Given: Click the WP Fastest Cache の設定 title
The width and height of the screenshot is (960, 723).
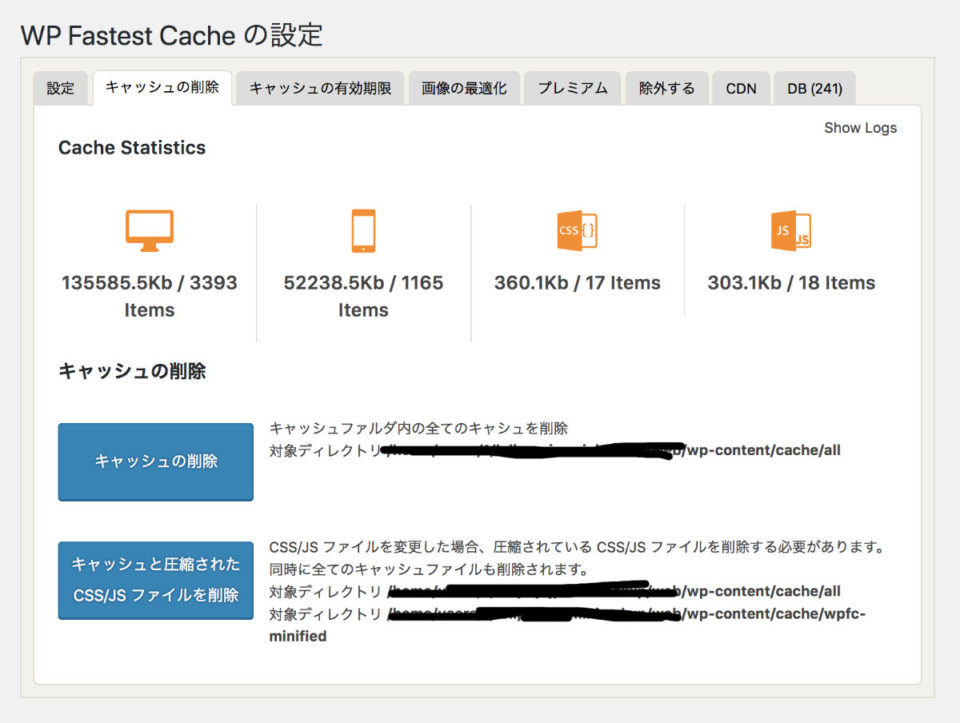Looking at the screenshot, I should coord(171,36).
